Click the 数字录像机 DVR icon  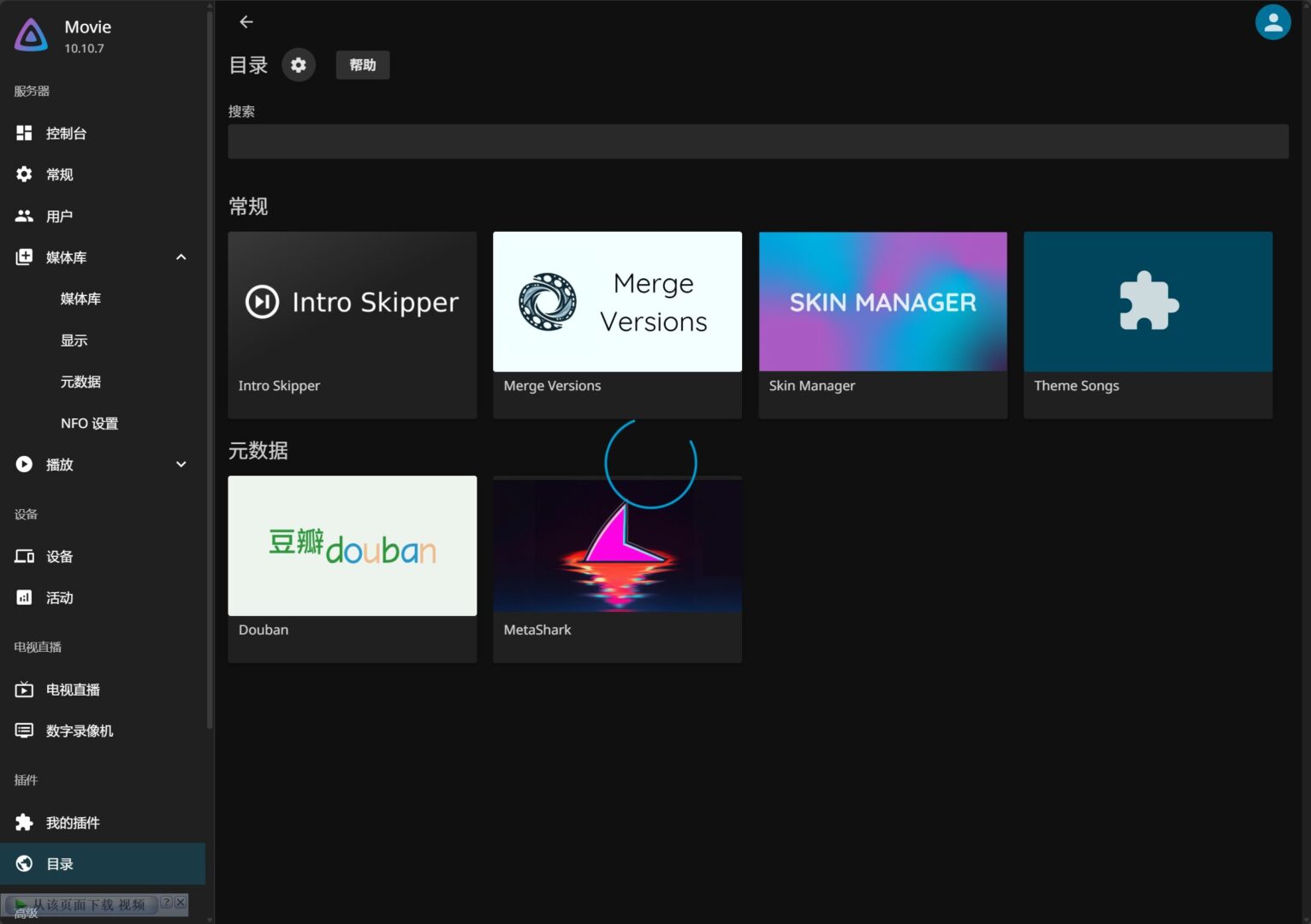(x=25, y=730)
